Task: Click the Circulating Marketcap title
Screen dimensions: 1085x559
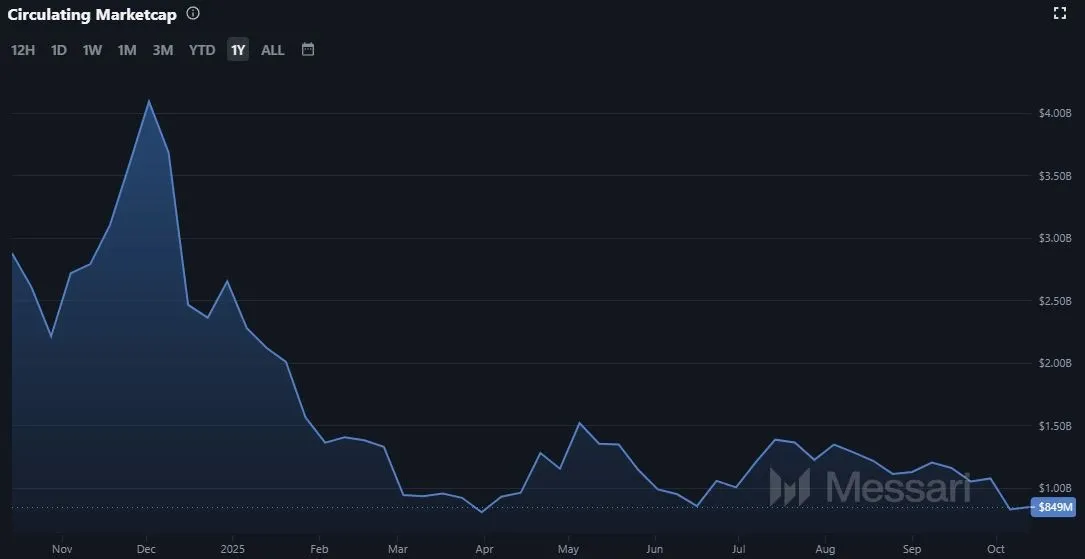Action: click(x=92, y=15)
